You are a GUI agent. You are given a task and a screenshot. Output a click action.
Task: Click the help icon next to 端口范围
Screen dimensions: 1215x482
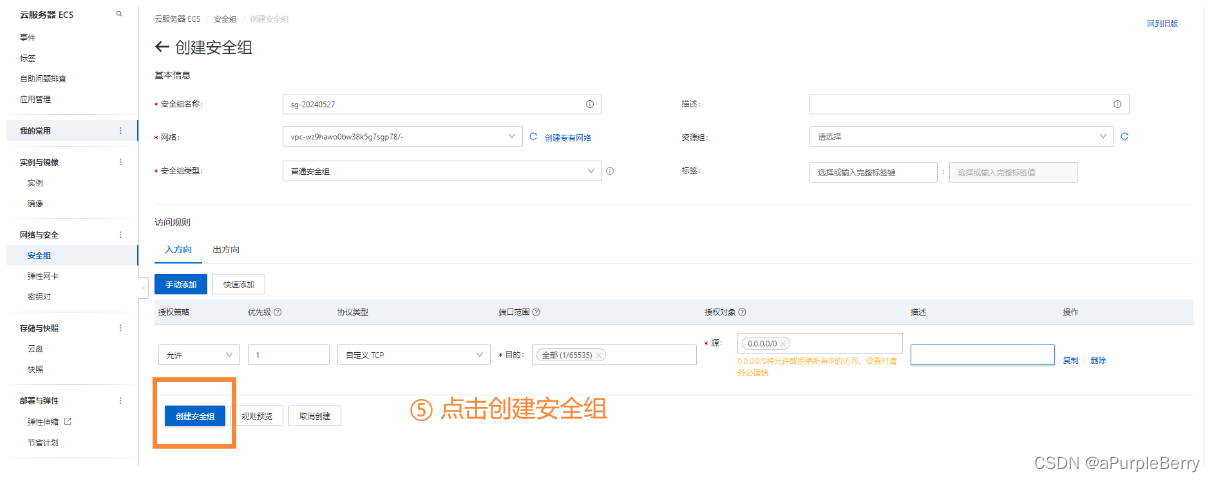pyautogui.click(x=536, y=312)
